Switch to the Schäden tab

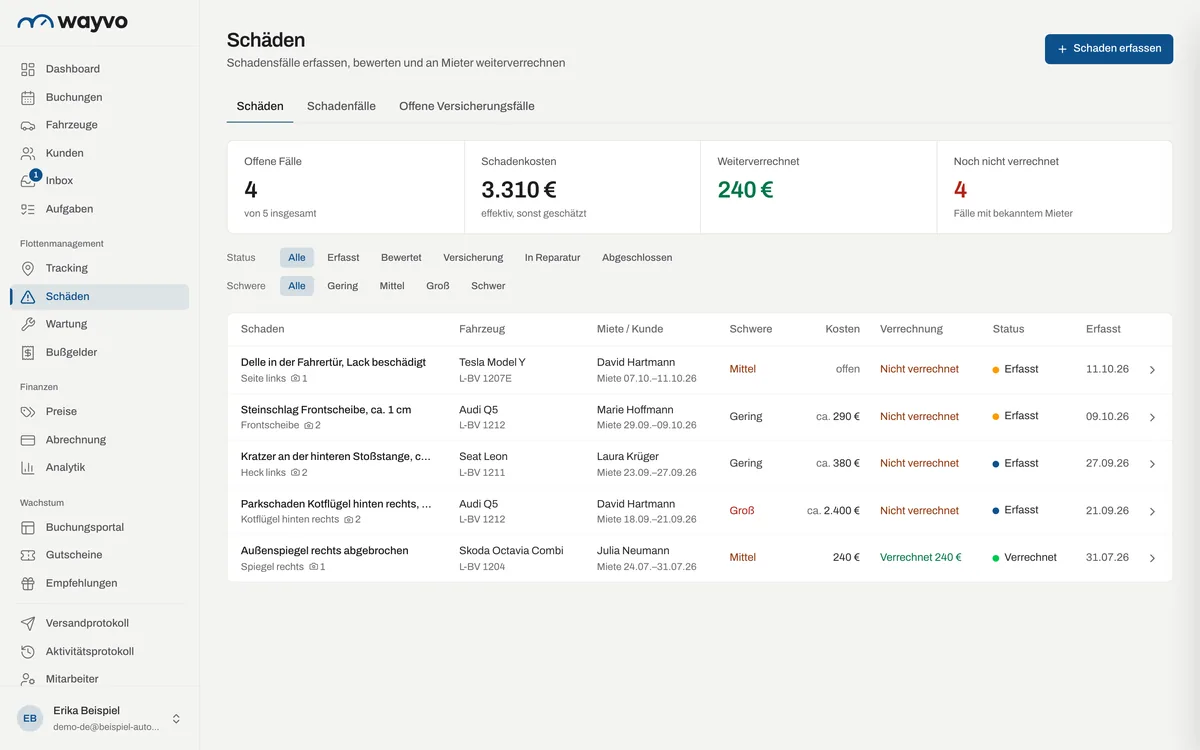click(x=260, y=106)
